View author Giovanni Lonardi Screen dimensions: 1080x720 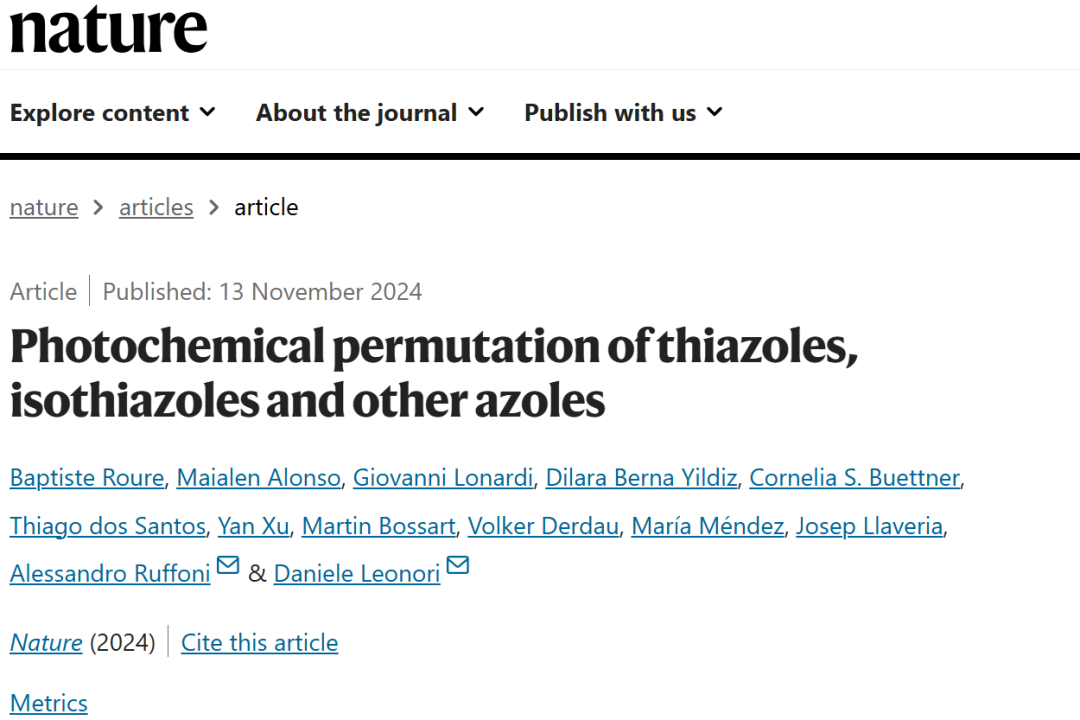pos(443,477)
